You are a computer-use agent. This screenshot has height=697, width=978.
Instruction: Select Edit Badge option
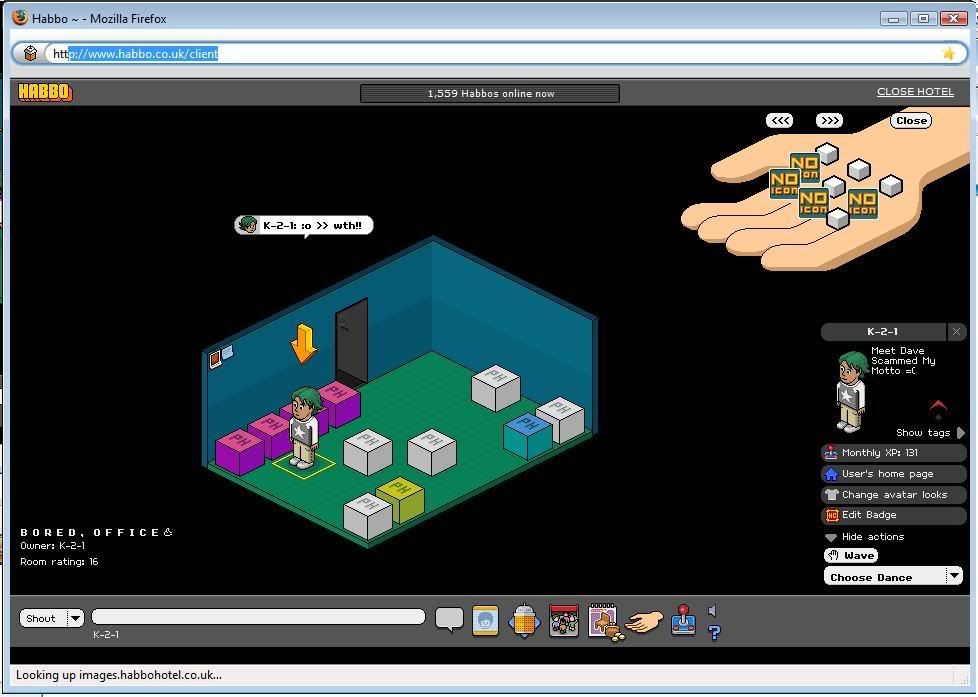pyautogui.click(x=868, y=515)
